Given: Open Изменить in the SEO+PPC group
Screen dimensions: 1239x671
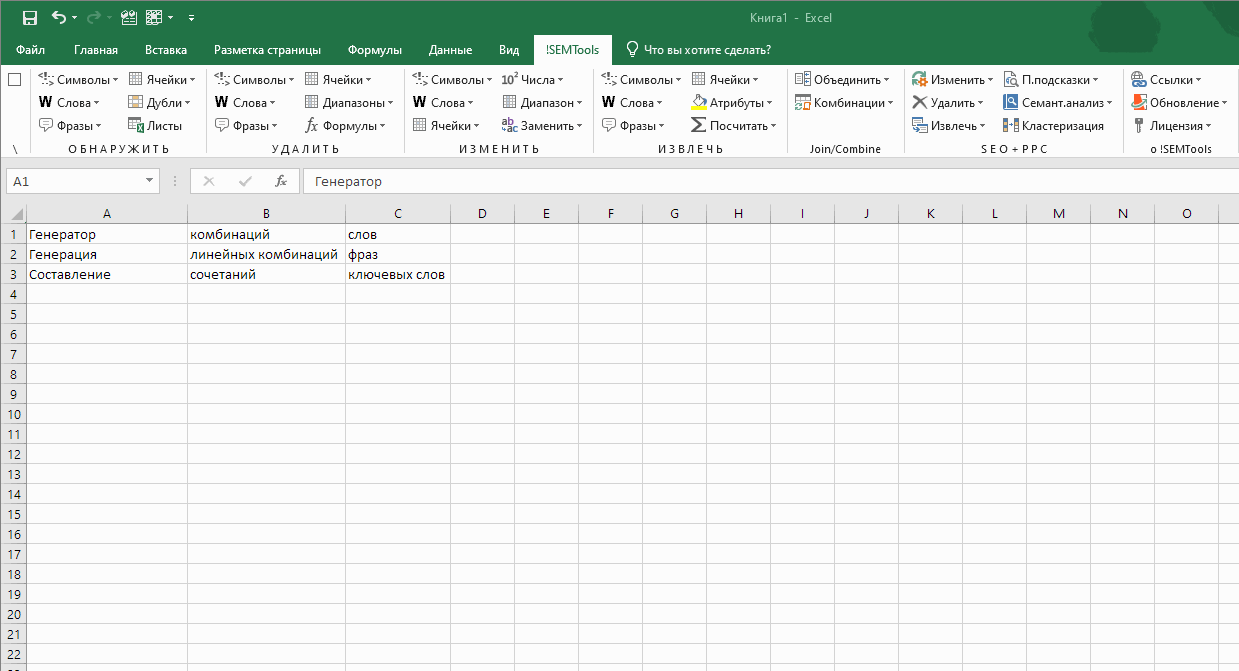Looking at the screenshot, I should coord(953,79).
